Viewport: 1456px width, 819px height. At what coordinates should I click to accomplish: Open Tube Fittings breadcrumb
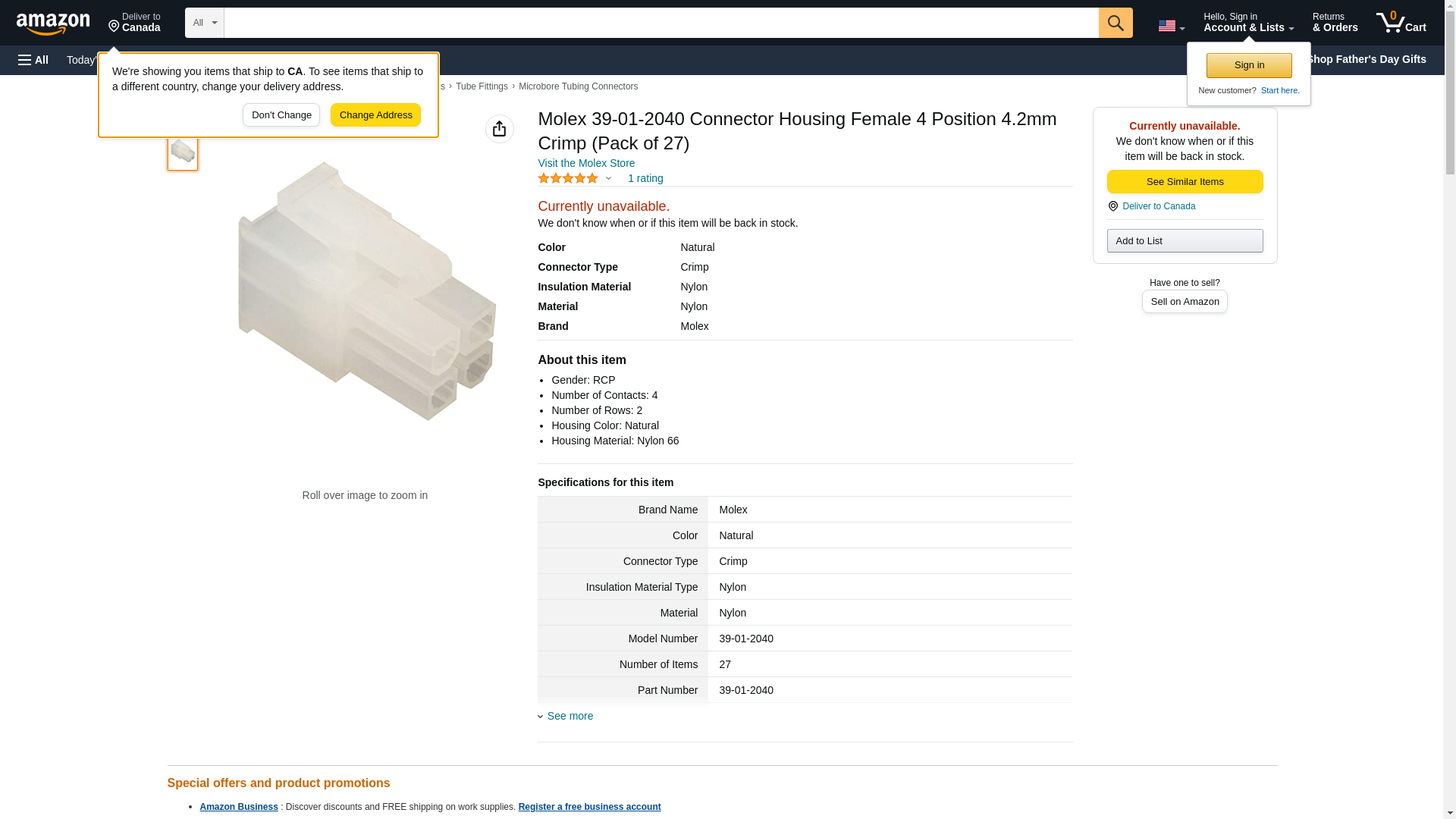(x=482, y=86)
